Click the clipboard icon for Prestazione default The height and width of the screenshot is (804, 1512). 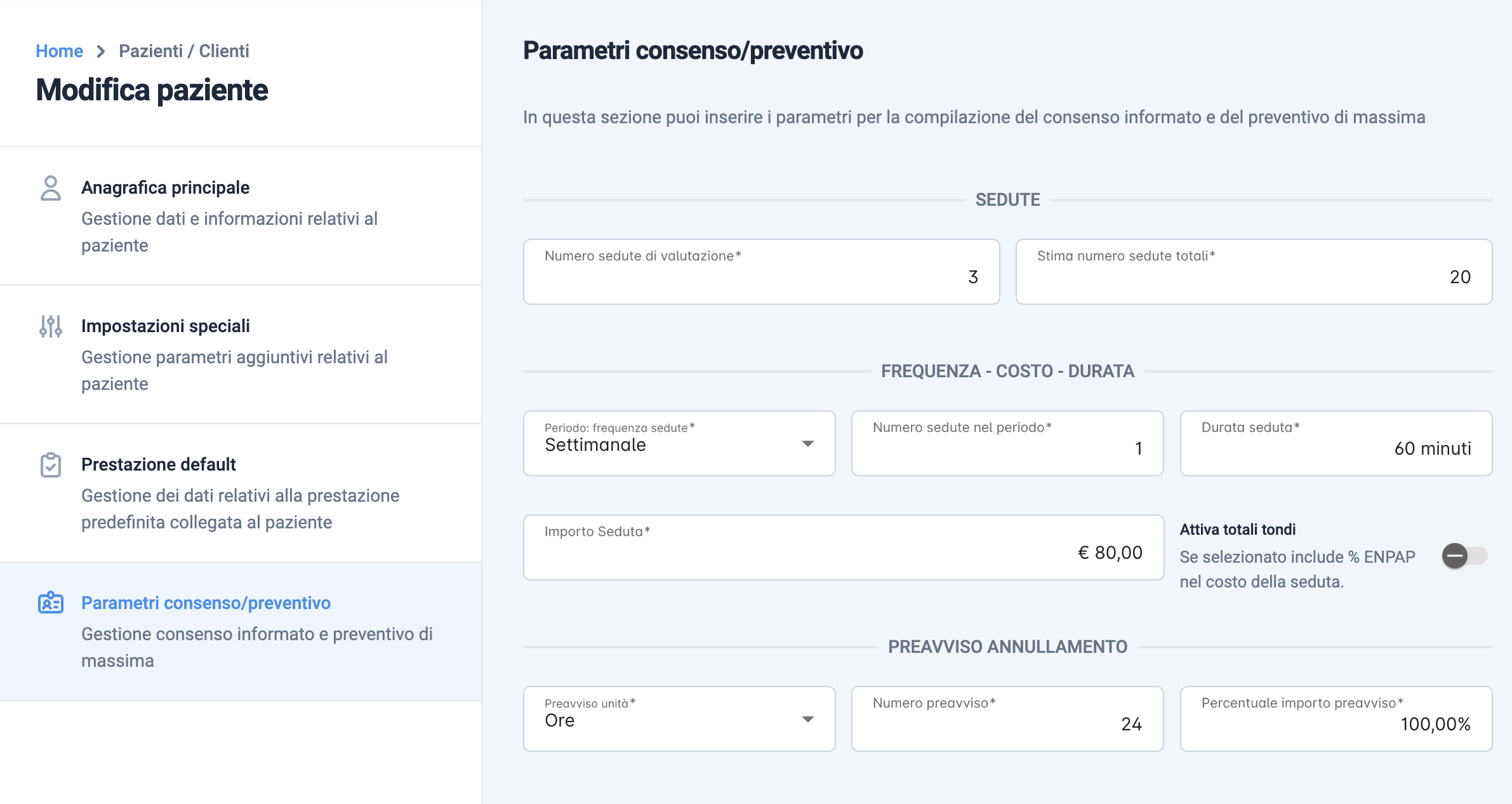pyautogui.click(x=51, y=465)
